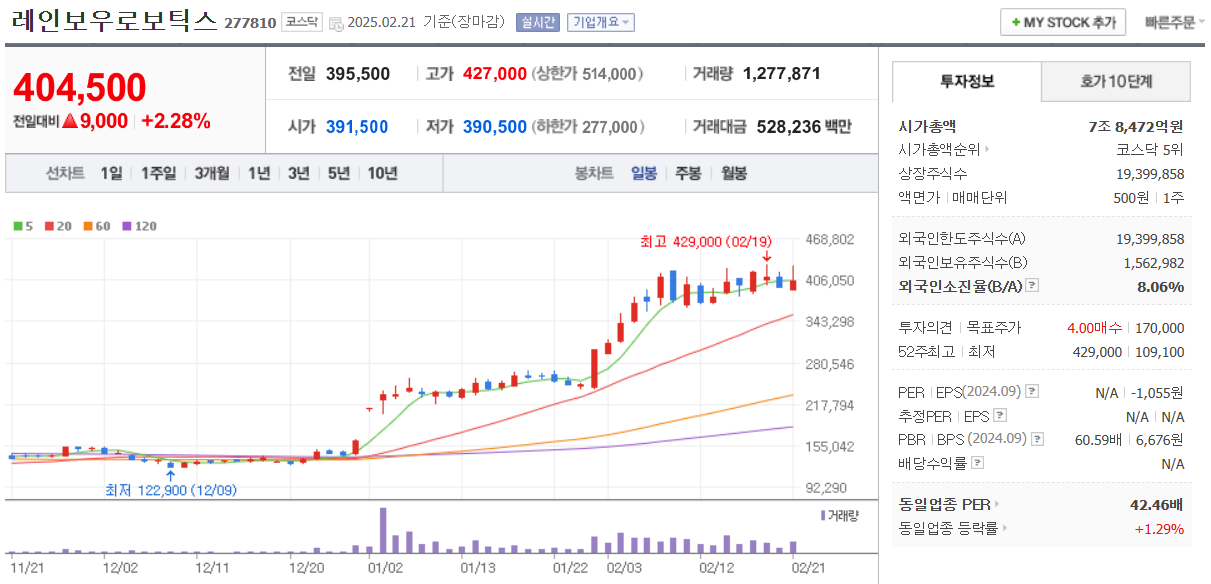Open the 외국인소진율(B/A) help tooltip icon
The width and height of the screenshot is (1211, 584).
point(1032,287)
